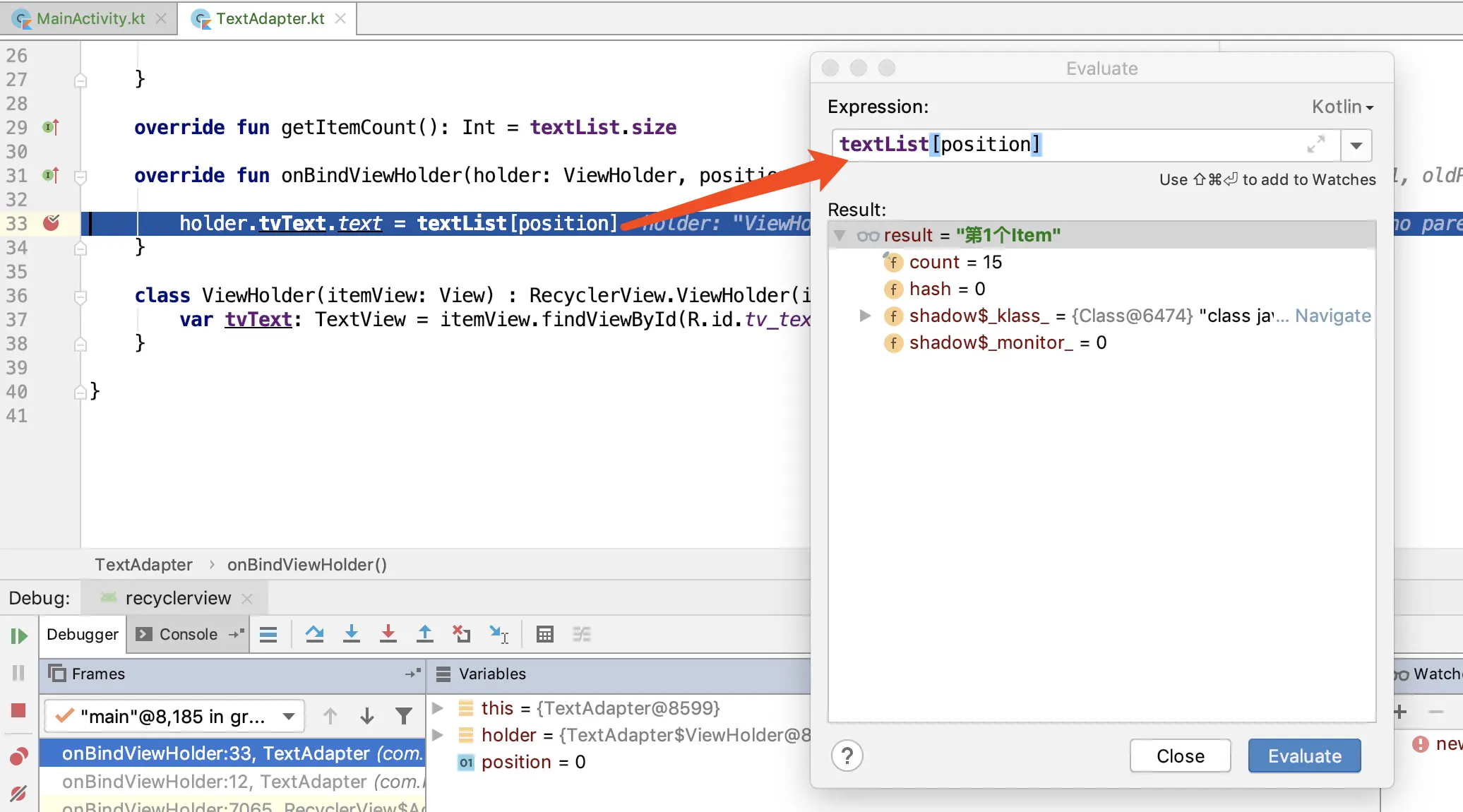The height and width of the screenshot is (812, 1463).
Task: Restore Console layout arrow icon
Action: (237, 634)
